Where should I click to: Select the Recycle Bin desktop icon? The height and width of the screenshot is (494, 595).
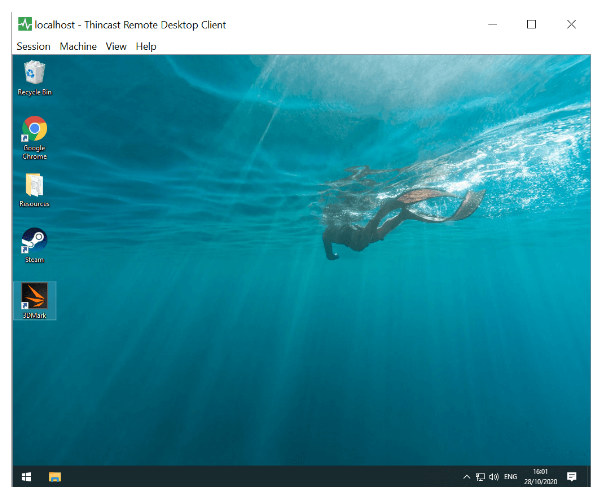[x=35, y=78]
